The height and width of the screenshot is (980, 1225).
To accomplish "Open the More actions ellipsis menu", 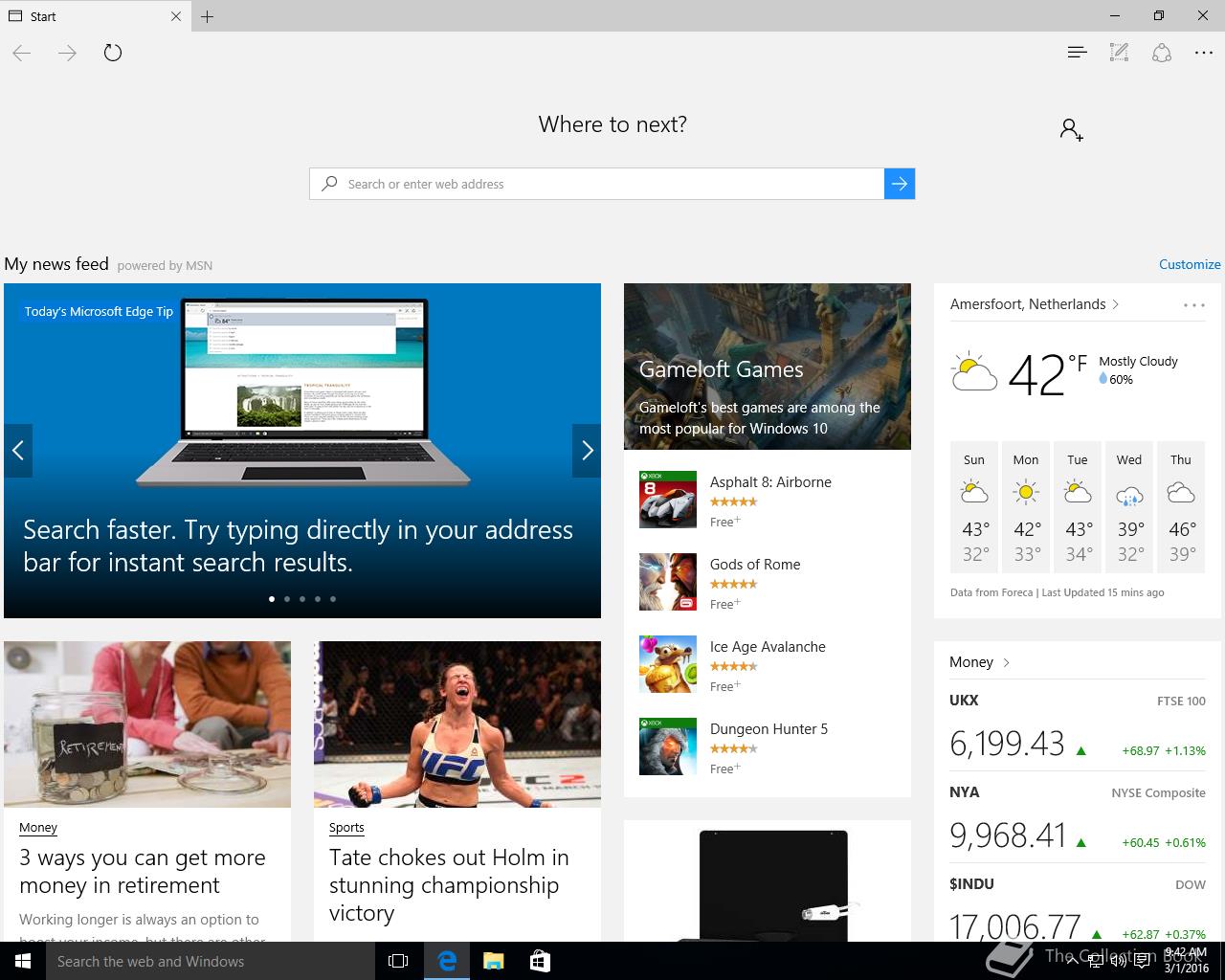I will [1204, 53].
